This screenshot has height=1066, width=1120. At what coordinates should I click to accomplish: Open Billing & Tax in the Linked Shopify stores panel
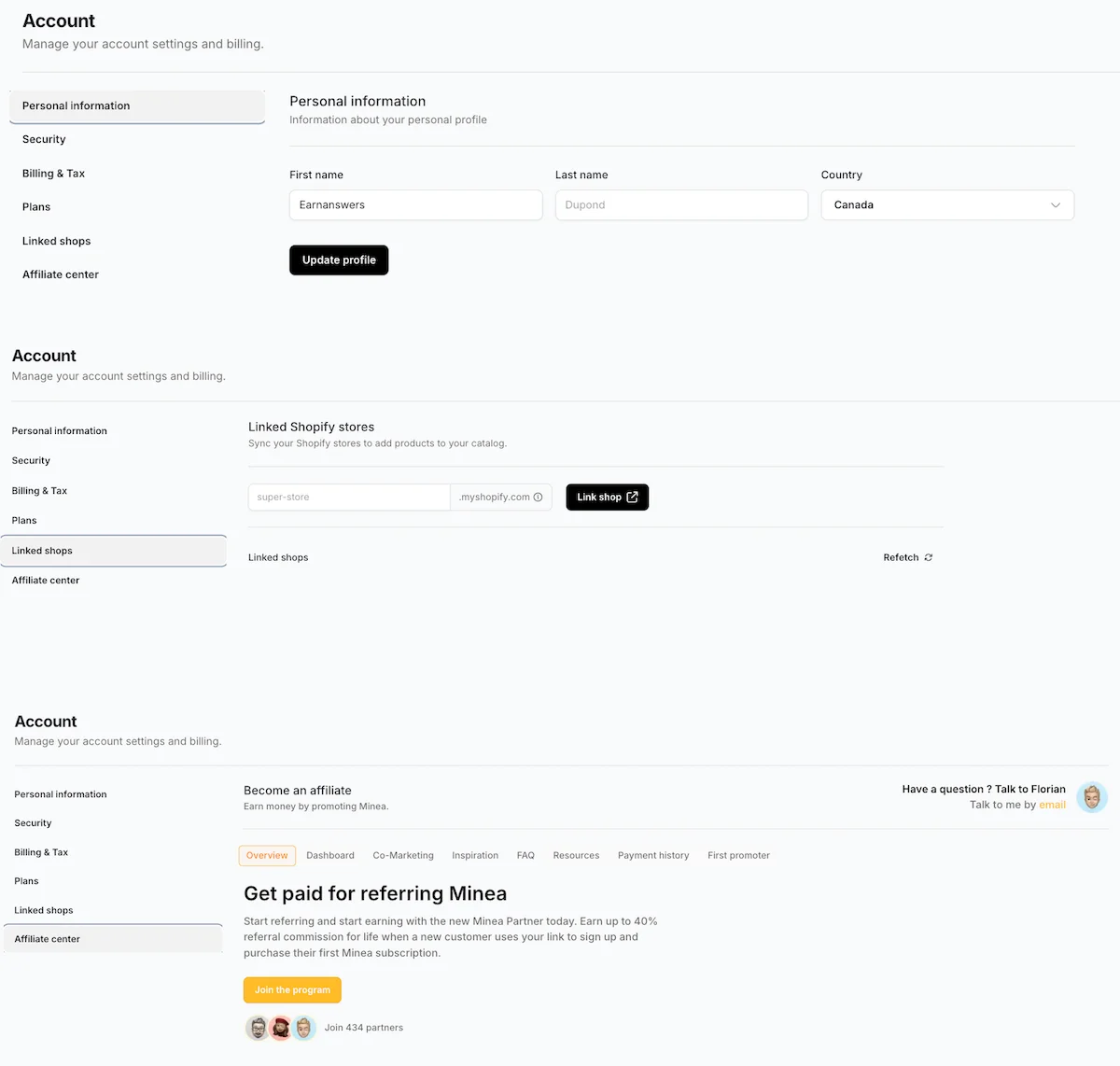39,491
